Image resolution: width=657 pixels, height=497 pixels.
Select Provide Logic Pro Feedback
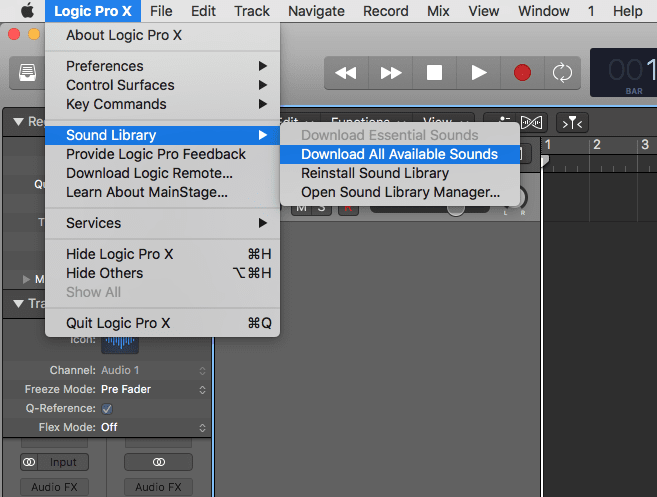coord(162,154)
